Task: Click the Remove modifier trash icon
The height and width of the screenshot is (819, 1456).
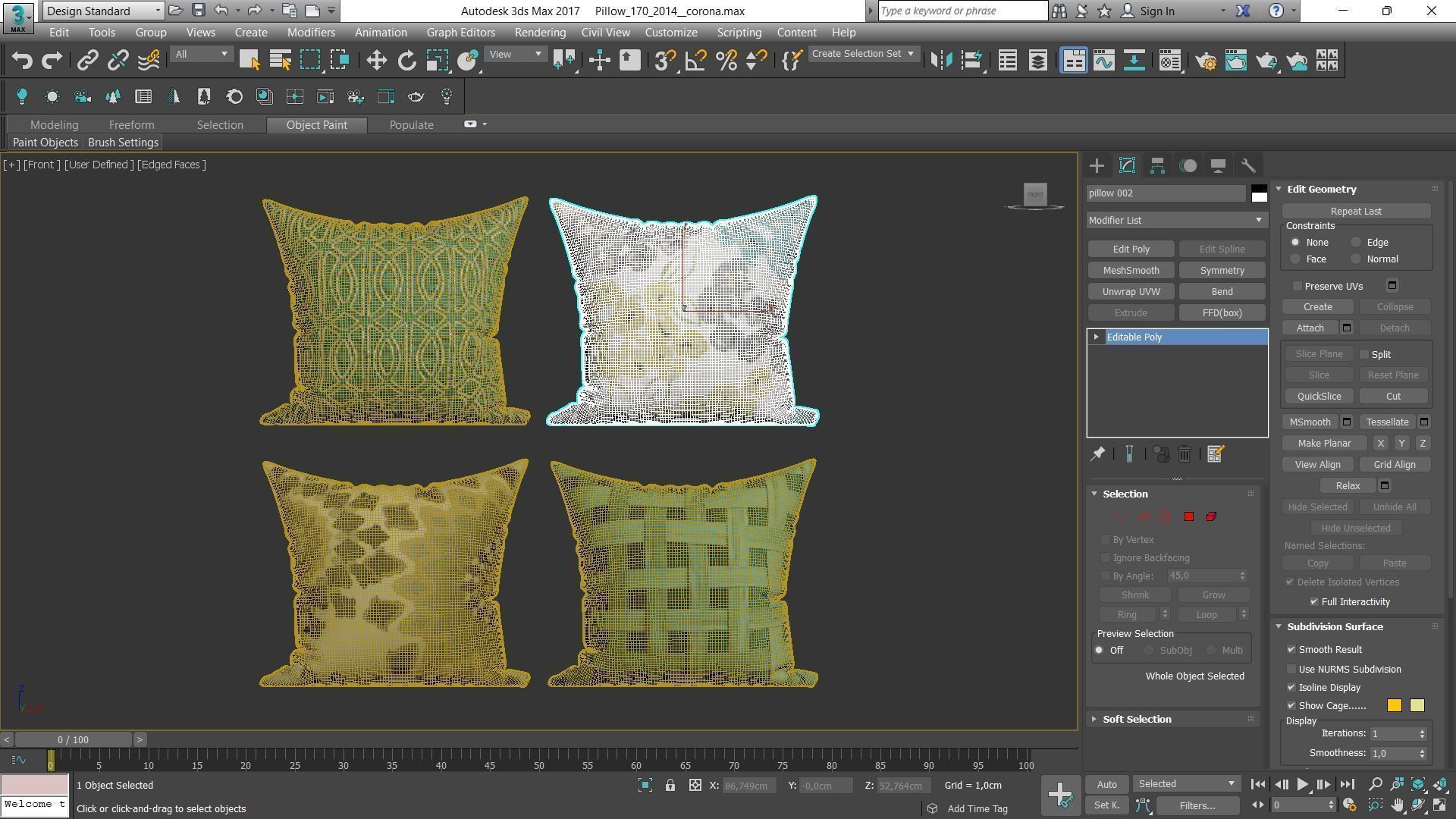Action: (1185, 454)
